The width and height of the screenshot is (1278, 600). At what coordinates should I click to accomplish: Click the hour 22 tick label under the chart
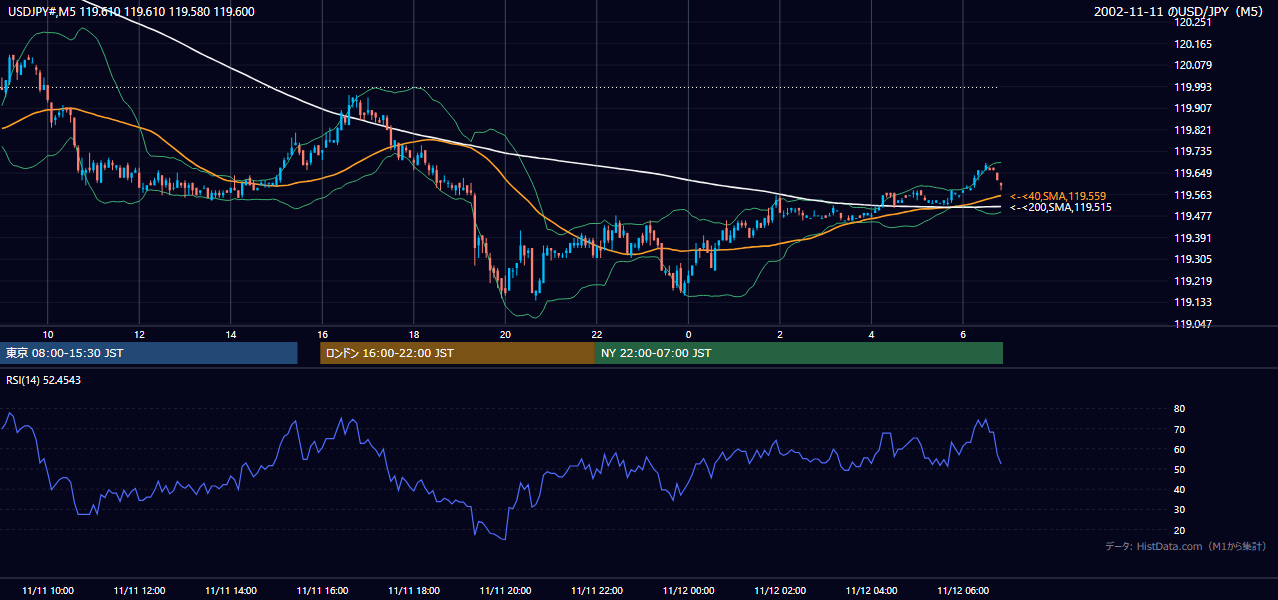tap(597, 334)
